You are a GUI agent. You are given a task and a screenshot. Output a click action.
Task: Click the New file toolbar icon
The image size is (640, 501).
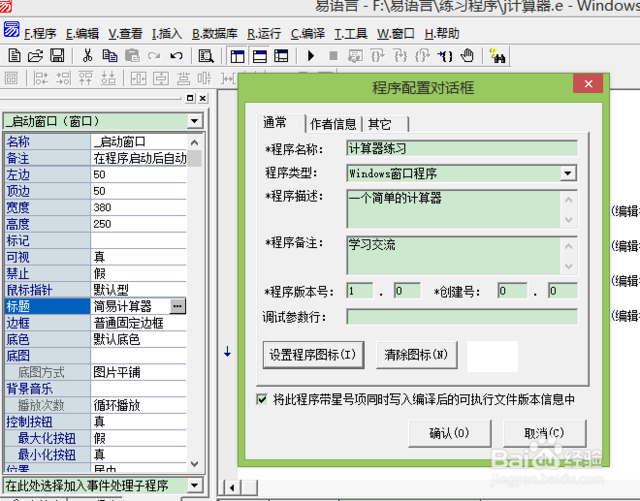tap(13, 55)
